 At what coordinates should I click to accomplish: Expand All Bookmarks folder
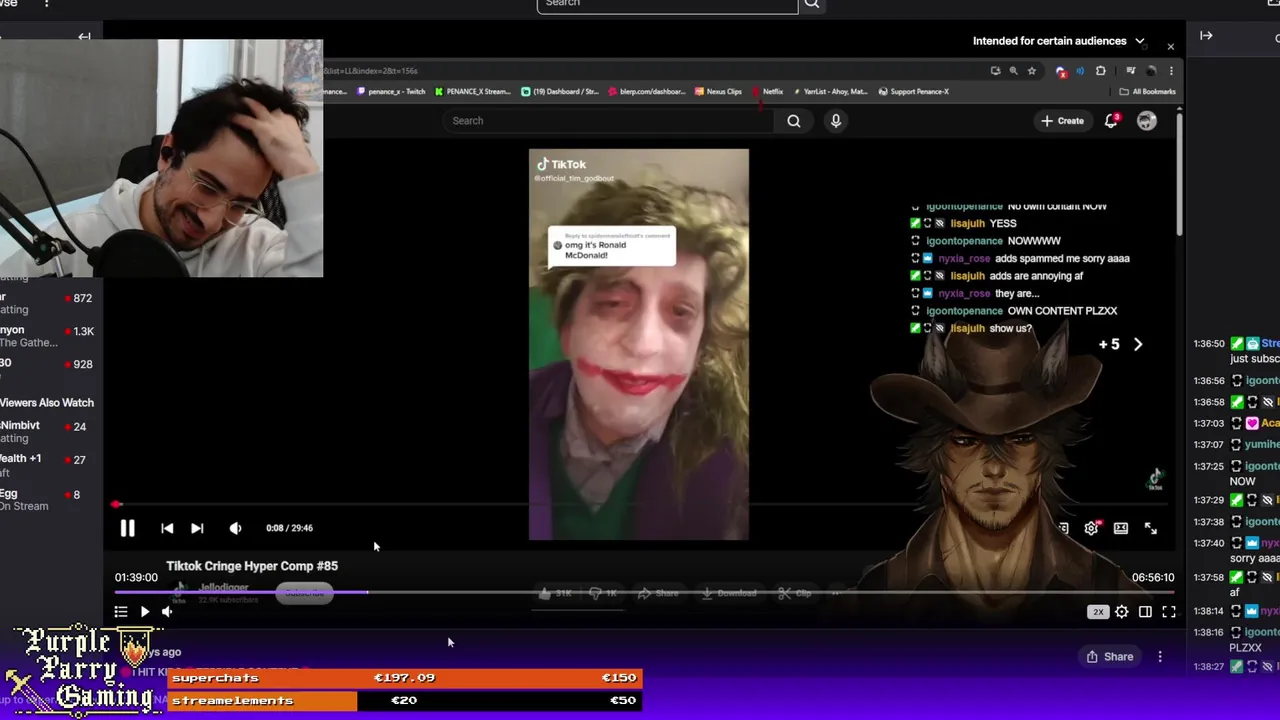tap(1147, 91)
